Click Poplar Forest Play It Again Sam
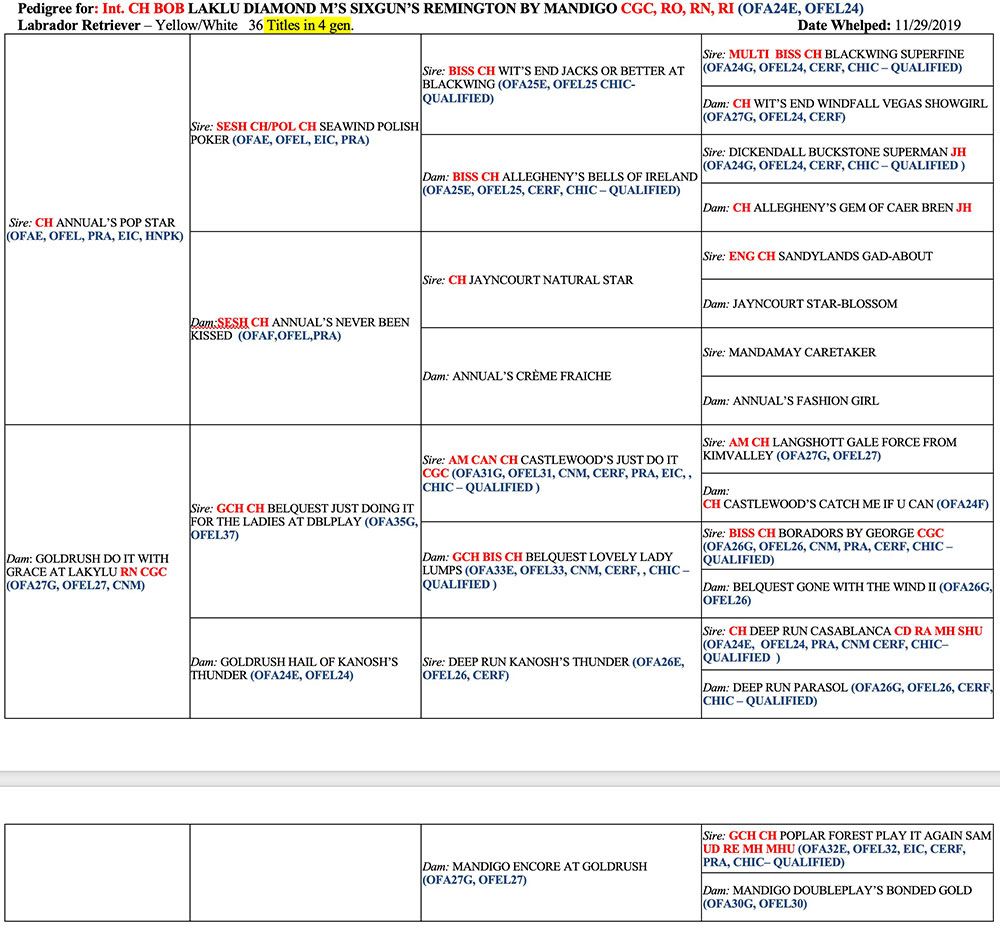 [x=848, y=848]
